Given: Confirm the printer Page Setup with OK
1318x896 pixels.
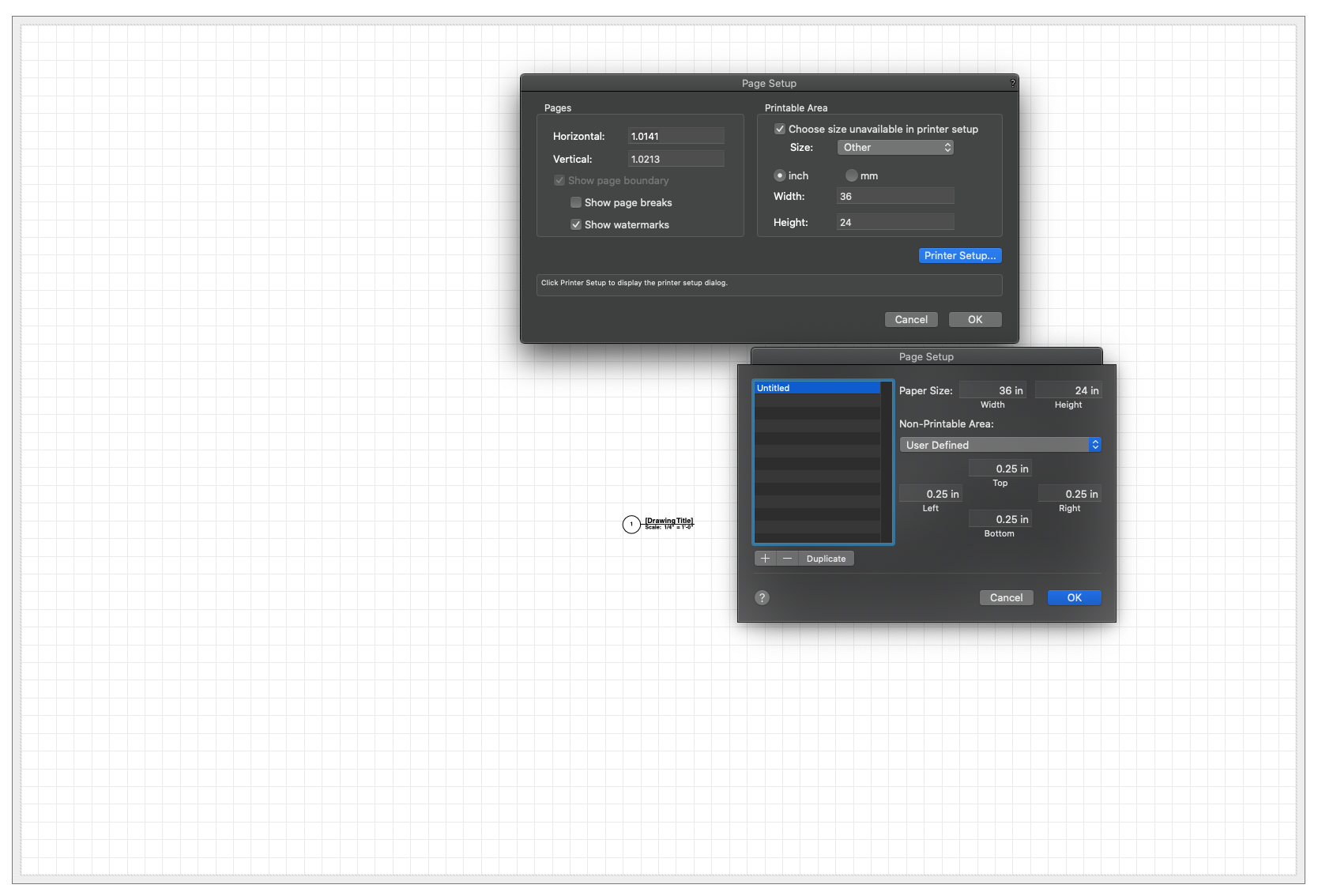Looking at the screenshot, I should click(x=1074, y=597).
